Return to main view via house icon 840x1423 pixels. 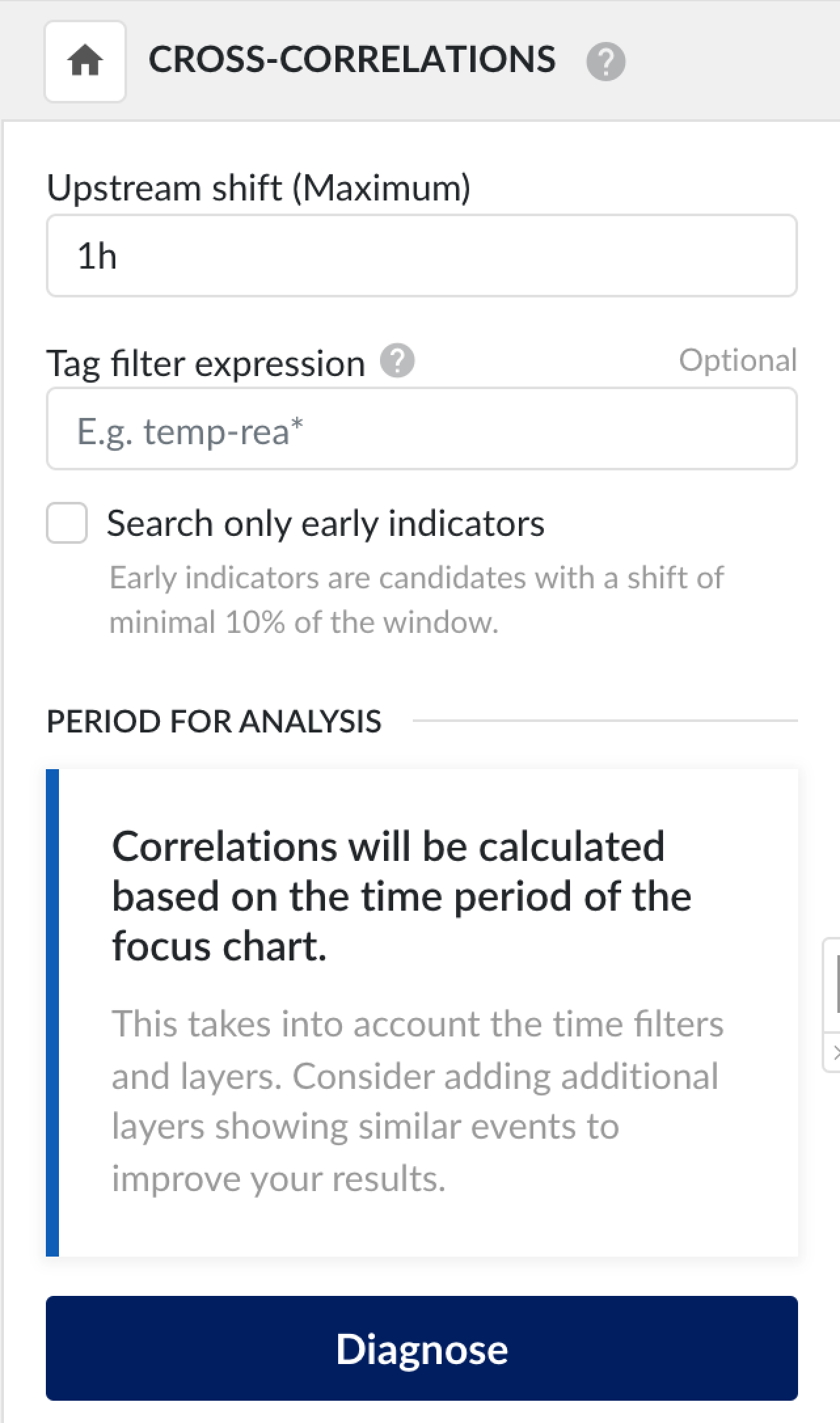tap(85, 61)
